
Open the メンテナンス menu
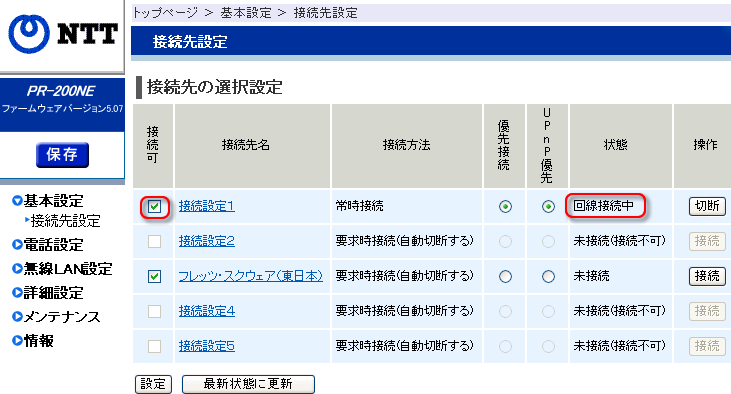(x=62, y=317)
